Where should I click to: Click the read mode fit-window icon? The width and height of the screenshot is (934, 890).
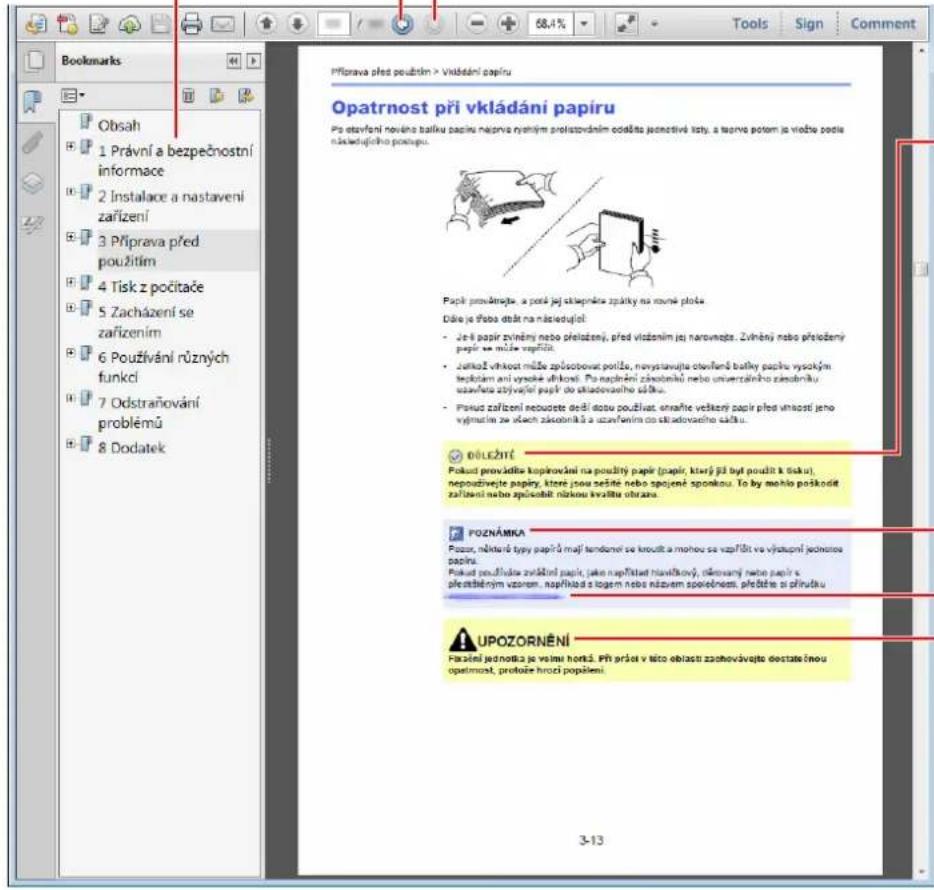tap(626, 24)
